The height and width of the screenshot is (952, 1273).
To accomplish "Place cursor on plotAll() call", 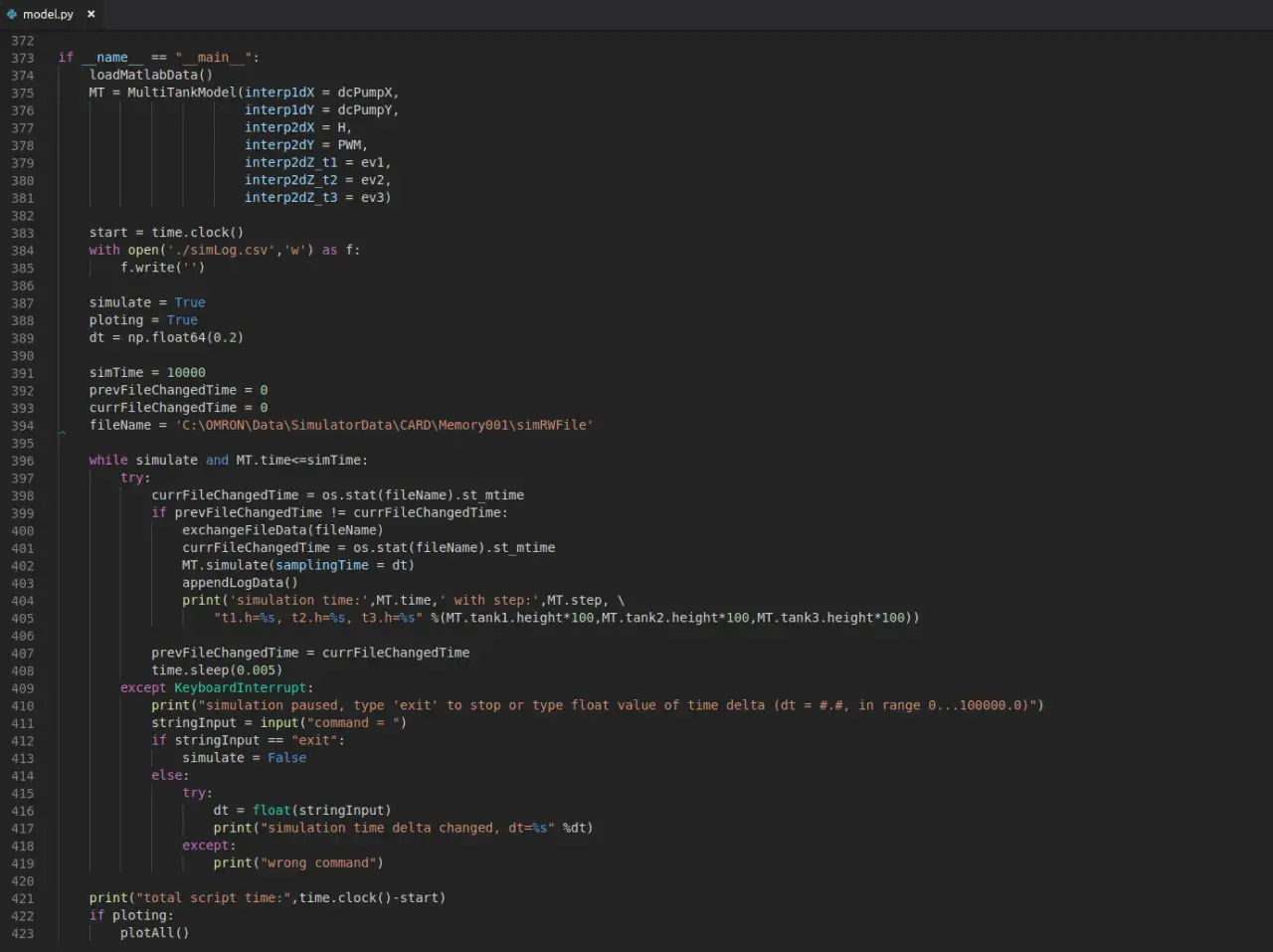I will [154, 932].
